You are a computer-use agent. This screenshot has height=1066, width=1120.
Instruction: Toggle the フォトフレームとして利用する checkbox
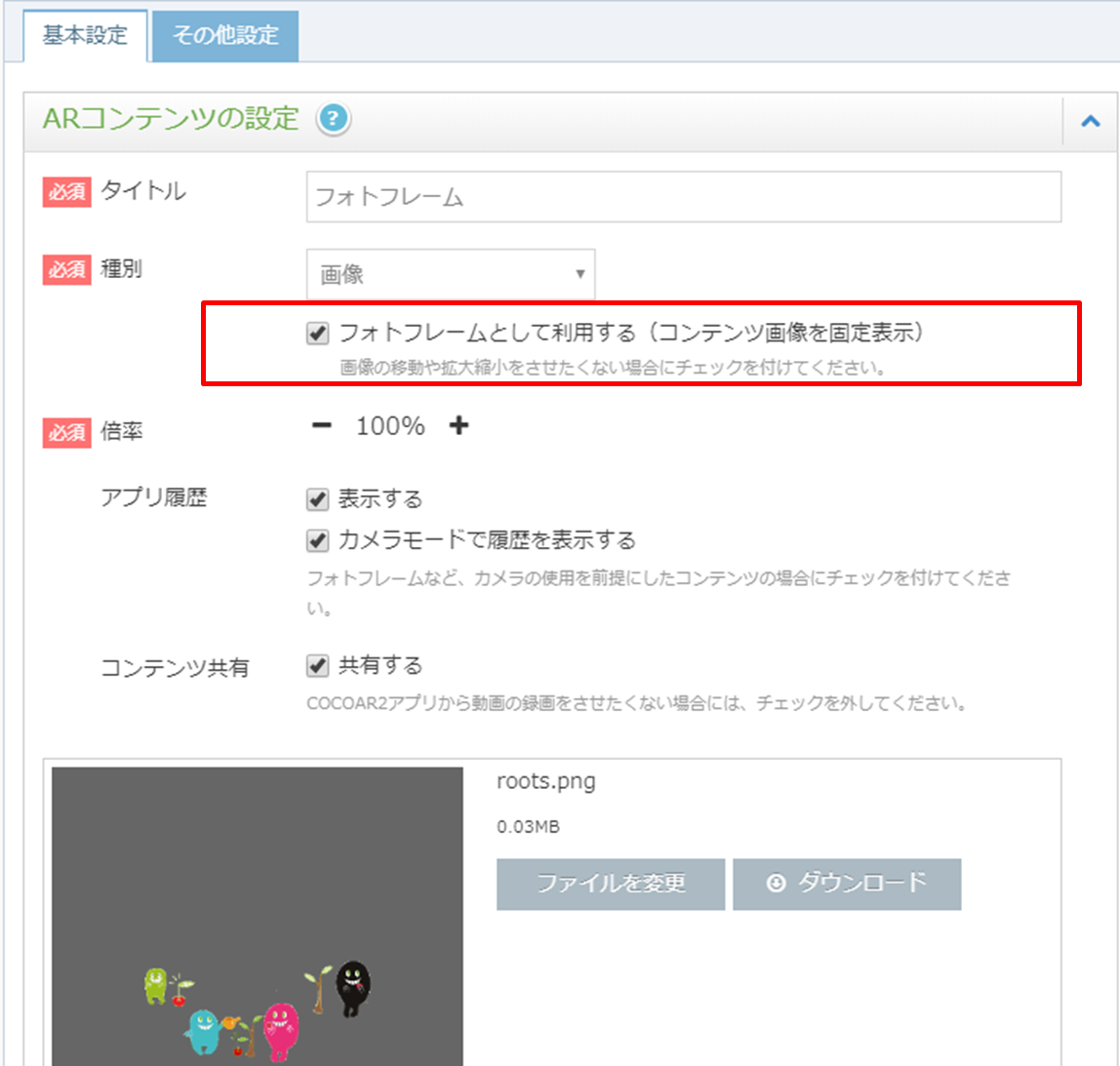[318, 334]
